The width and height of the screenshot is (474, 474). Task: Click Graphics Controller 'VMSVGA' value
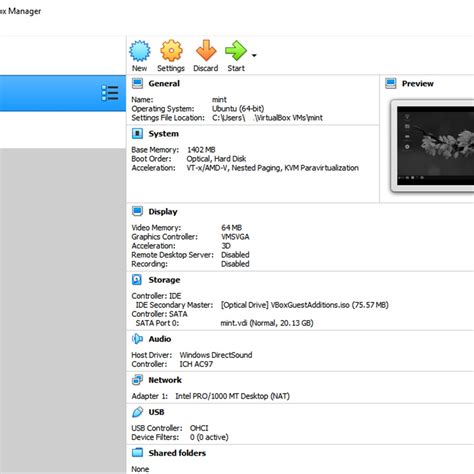pos(235,237)
